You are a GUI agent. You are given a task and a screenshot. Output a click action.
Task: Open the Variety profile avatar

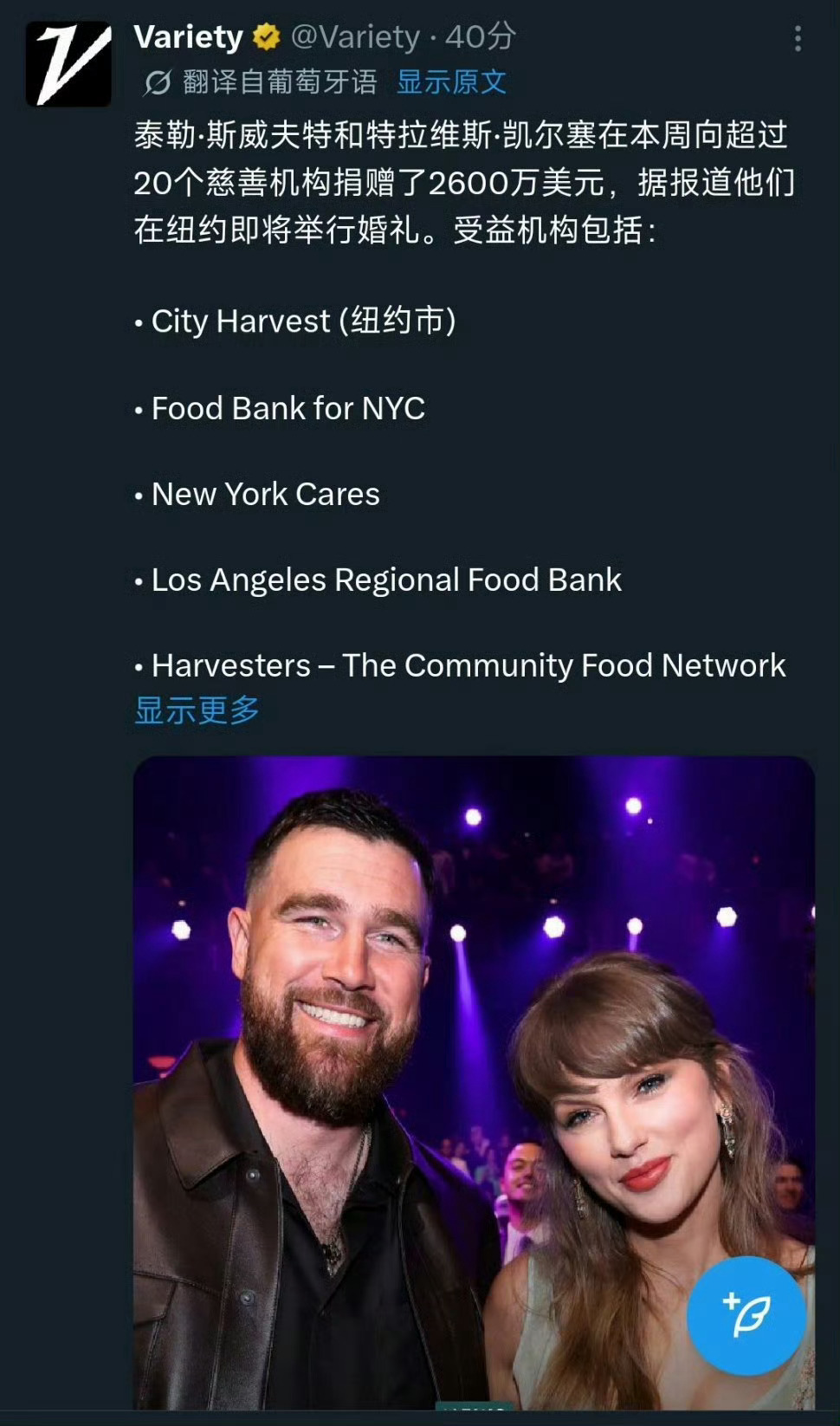tap(68, 64)
